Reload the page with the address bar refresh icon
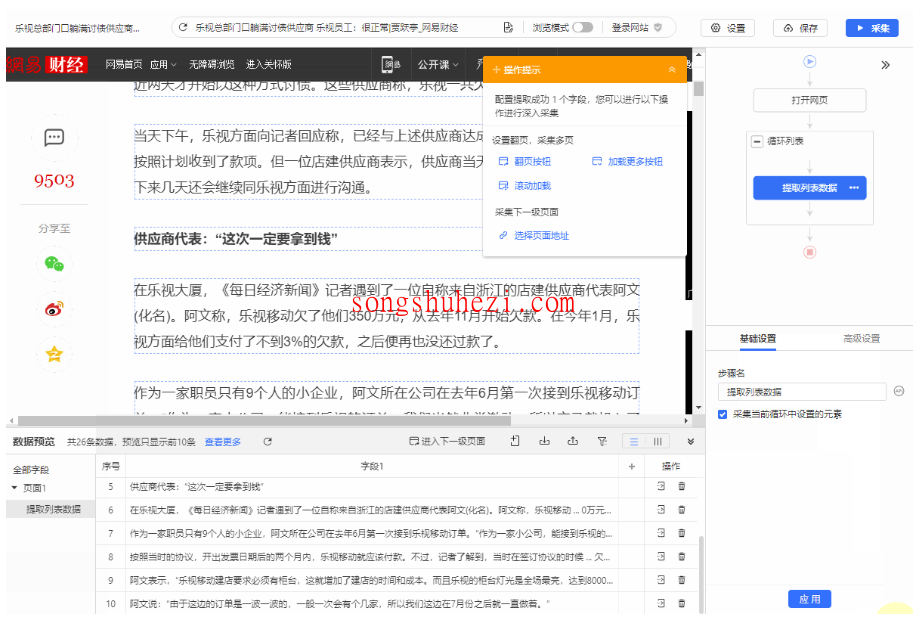 point(183,28)
